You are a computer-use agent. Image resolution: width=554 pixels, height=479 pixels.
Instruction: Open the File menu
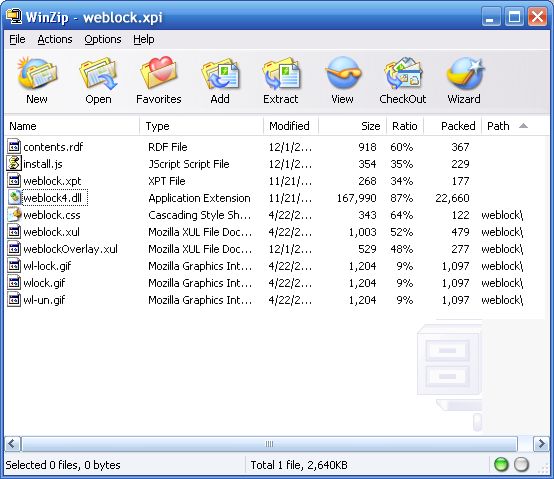(x=17, y=39)
